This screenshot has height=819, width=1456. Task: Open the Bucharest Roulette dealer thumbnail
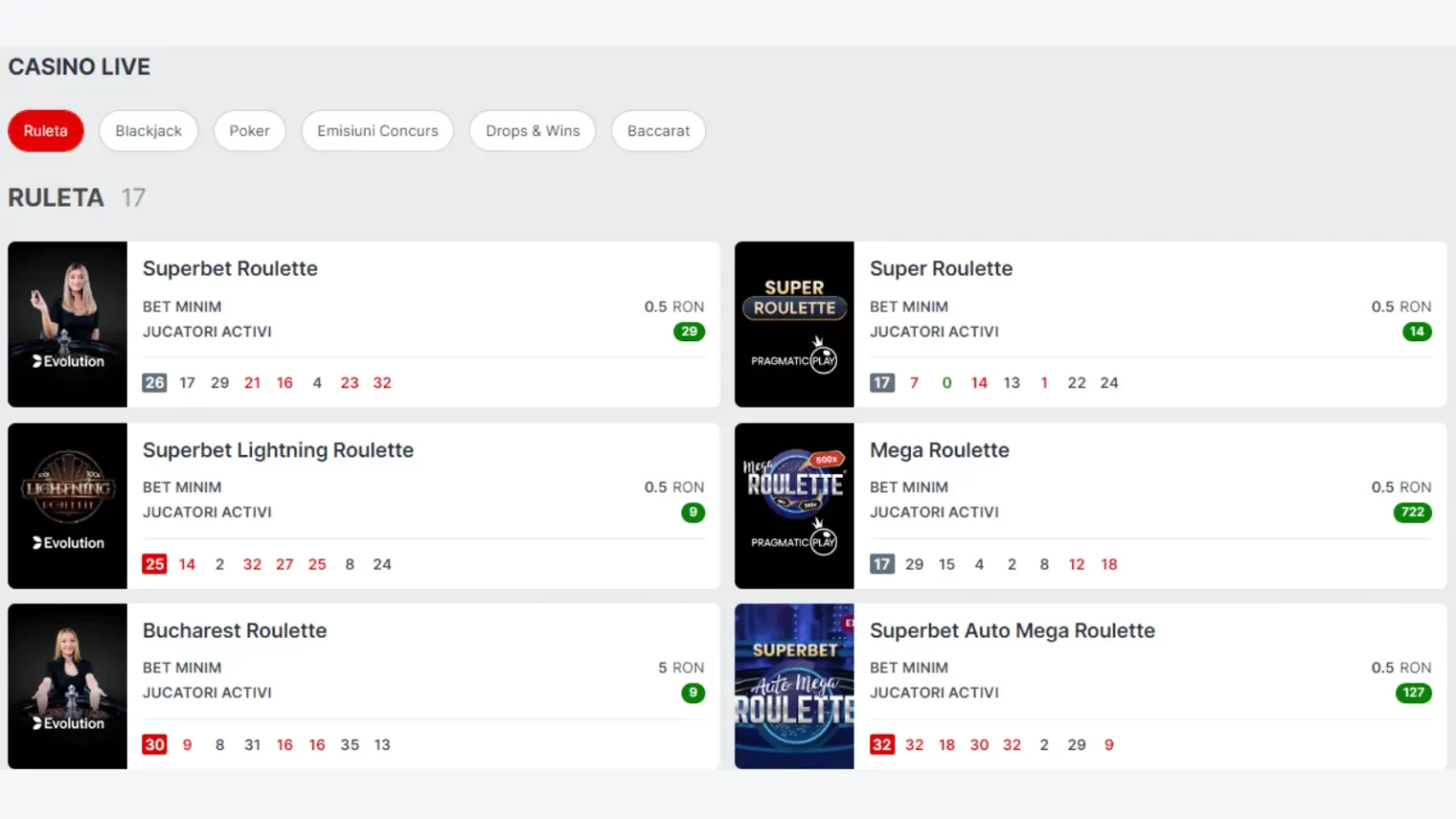pyautogui.click(x=67, y=686)
